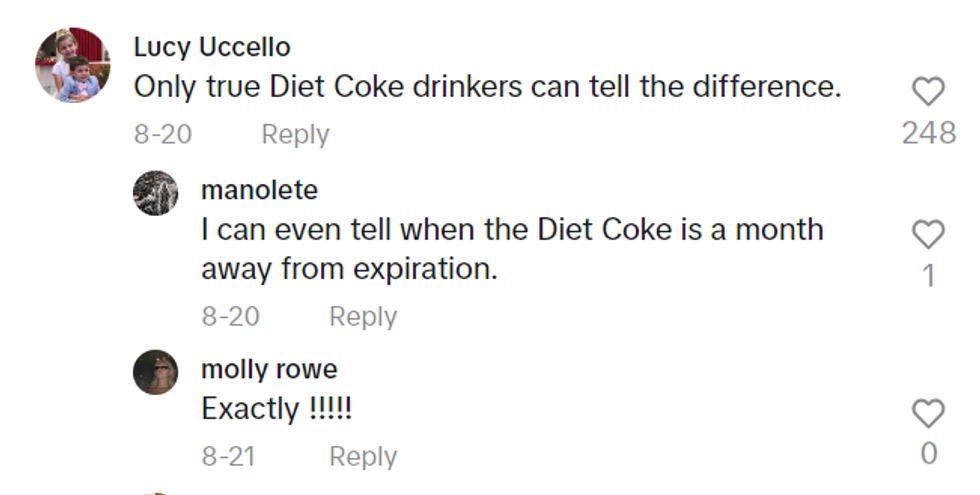Click the "Exactly !!!!!" comment text
Screen dimensions: 980x495
coord(276,409)
